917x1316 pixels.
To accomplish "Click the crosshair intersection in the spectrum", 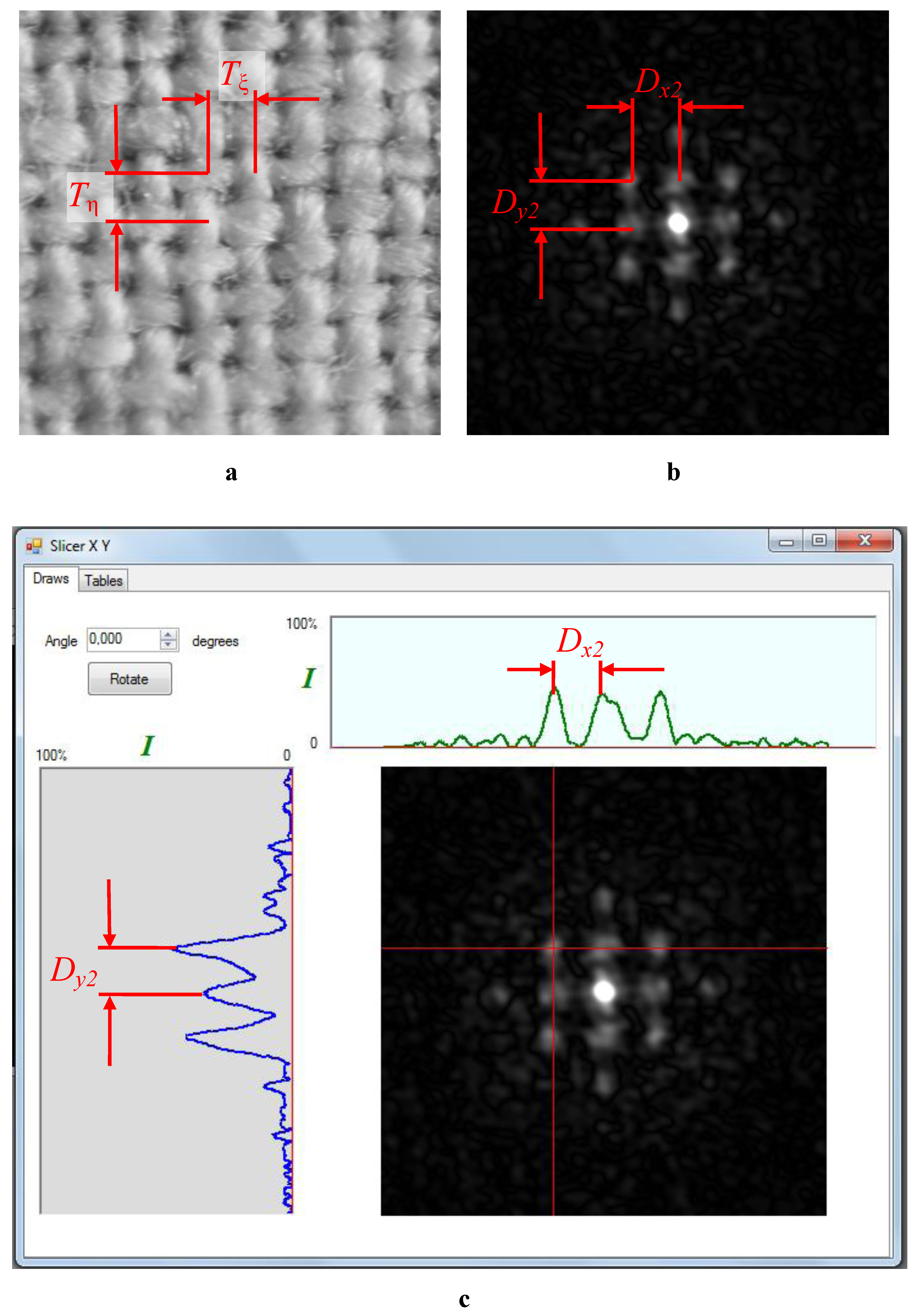I will point(553,949).
